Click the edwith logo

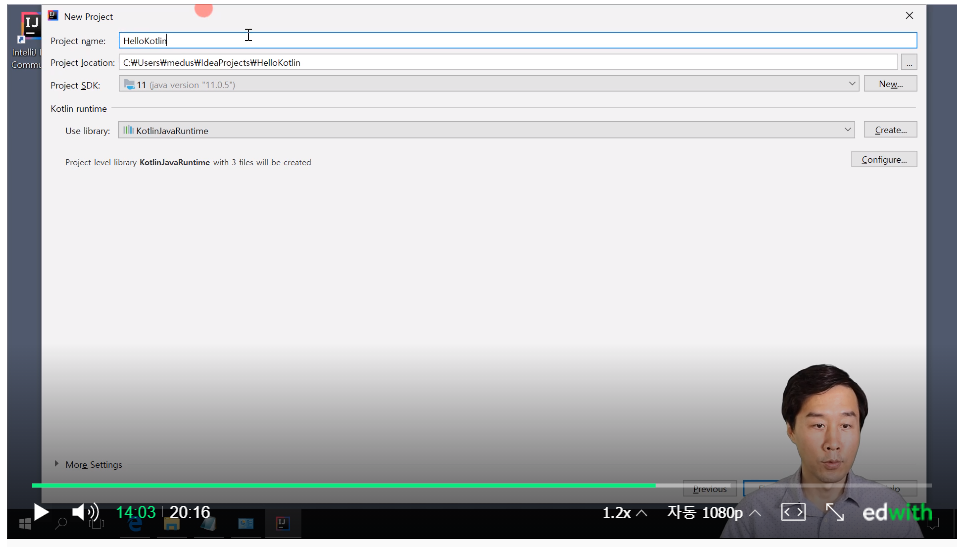(x=897, y=512)
